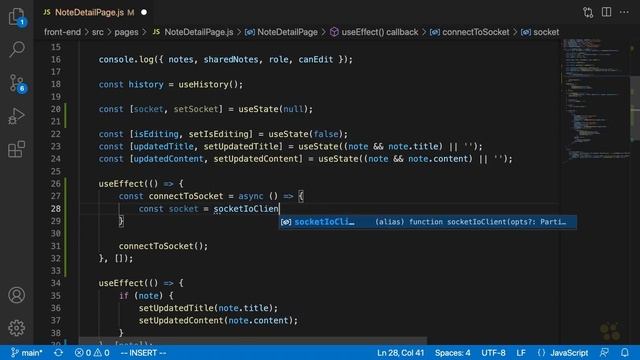Click setUpdatedTitle in line 23 declaration
640x360 pixels.
click(x=241, y=147)
